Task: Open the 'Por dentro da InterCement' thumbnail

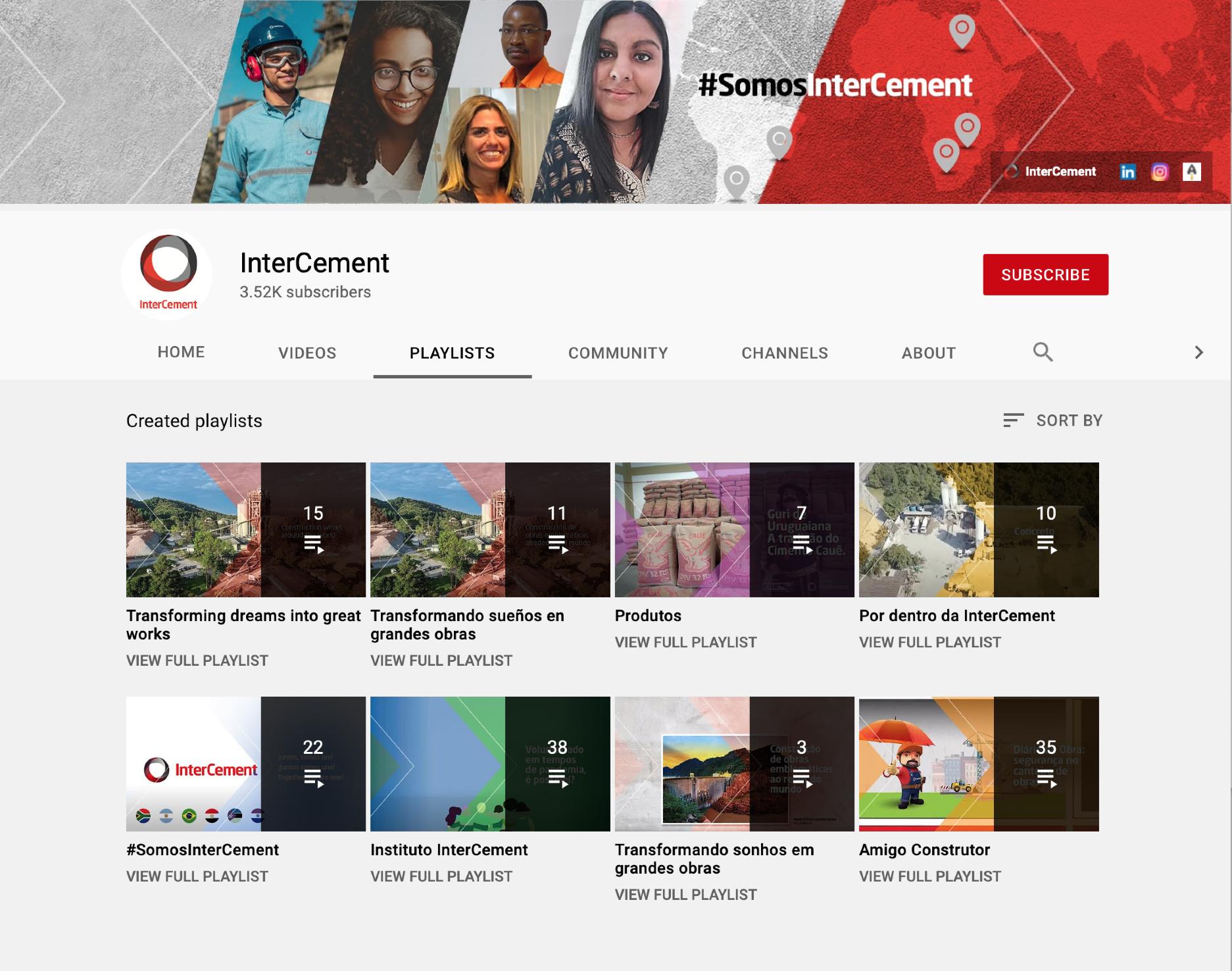Action: tap(979, 530)
